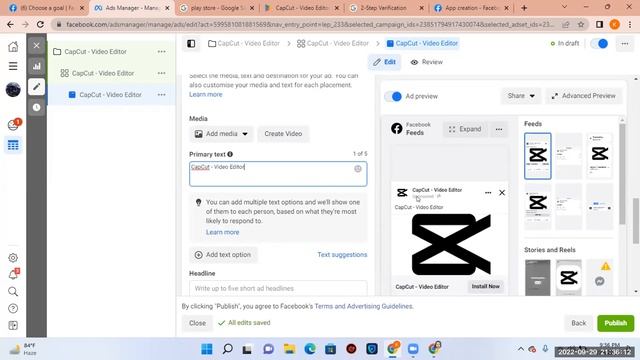Select CapCut ad set in the tree
The image size is (640, 360).
tap(103, 73)
